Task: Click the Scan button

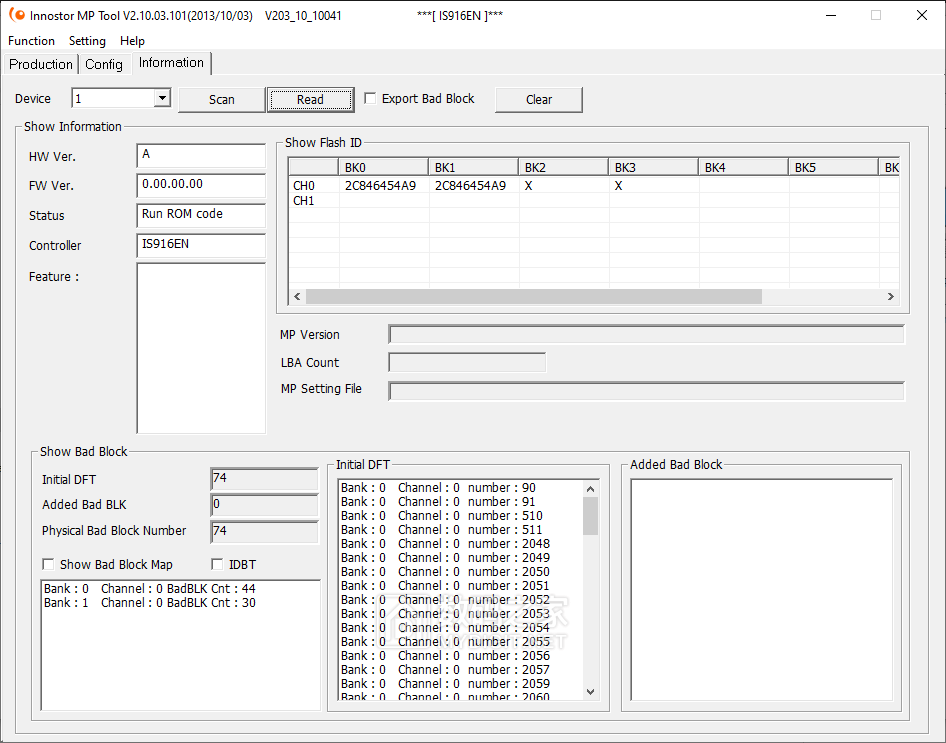Action: (221, 99)
